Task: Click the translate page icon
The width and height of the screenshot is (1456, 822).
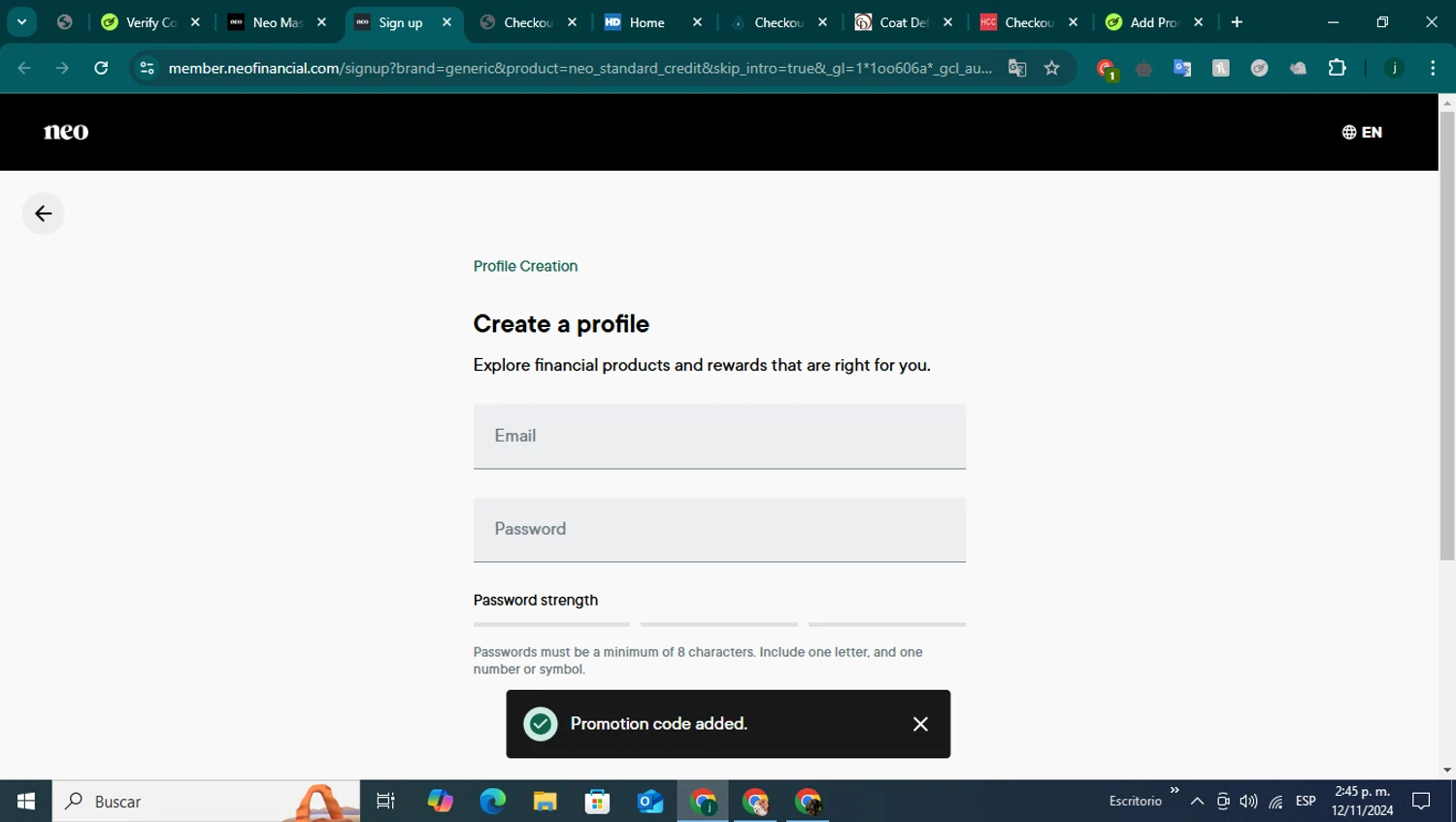Action: (x=1017, y=68)
